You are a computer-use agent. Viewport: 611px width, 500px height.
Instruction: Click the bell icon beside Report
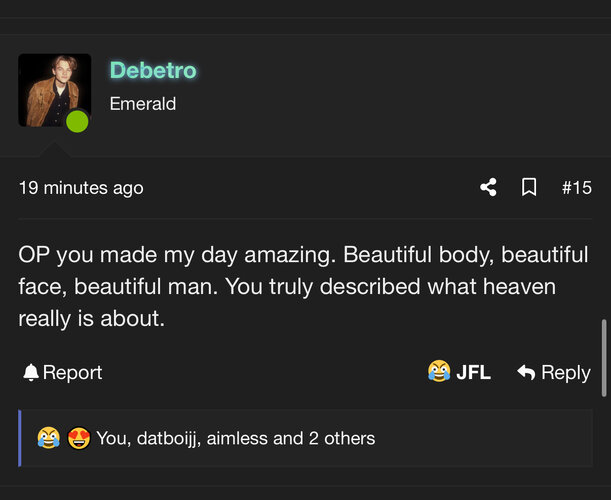coord(31,373)
